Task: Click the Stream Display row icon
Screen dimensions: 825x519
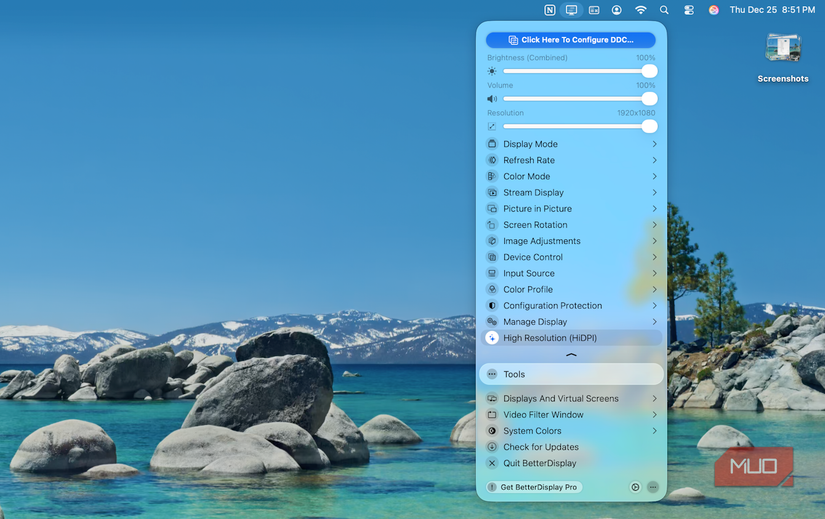Action: click(x=492, y=193)
